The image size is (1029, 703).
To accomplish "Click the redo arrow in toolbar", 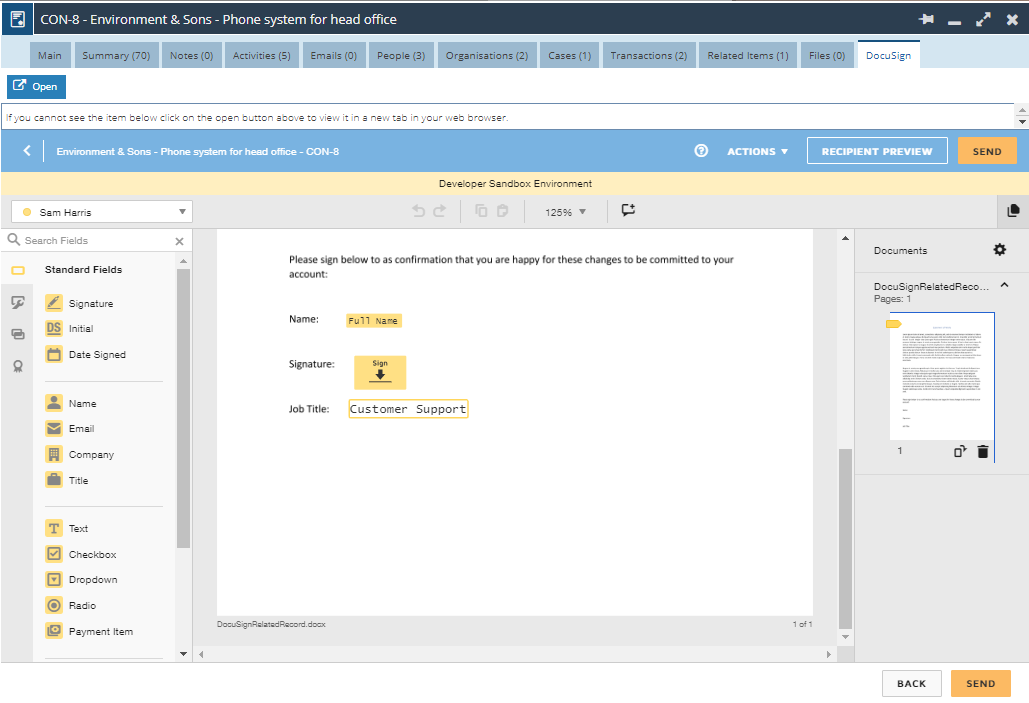I will pyautogui.click(x=440, y=211).
